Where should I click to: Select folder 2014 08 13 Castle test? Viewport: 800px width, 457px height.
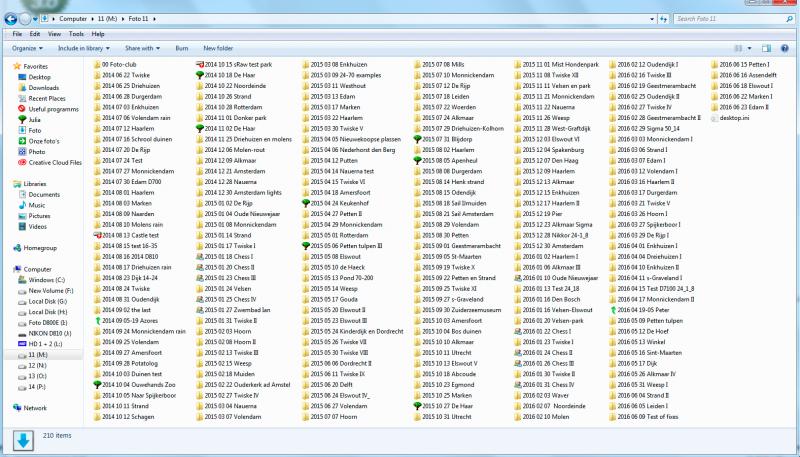coord(130,236)
